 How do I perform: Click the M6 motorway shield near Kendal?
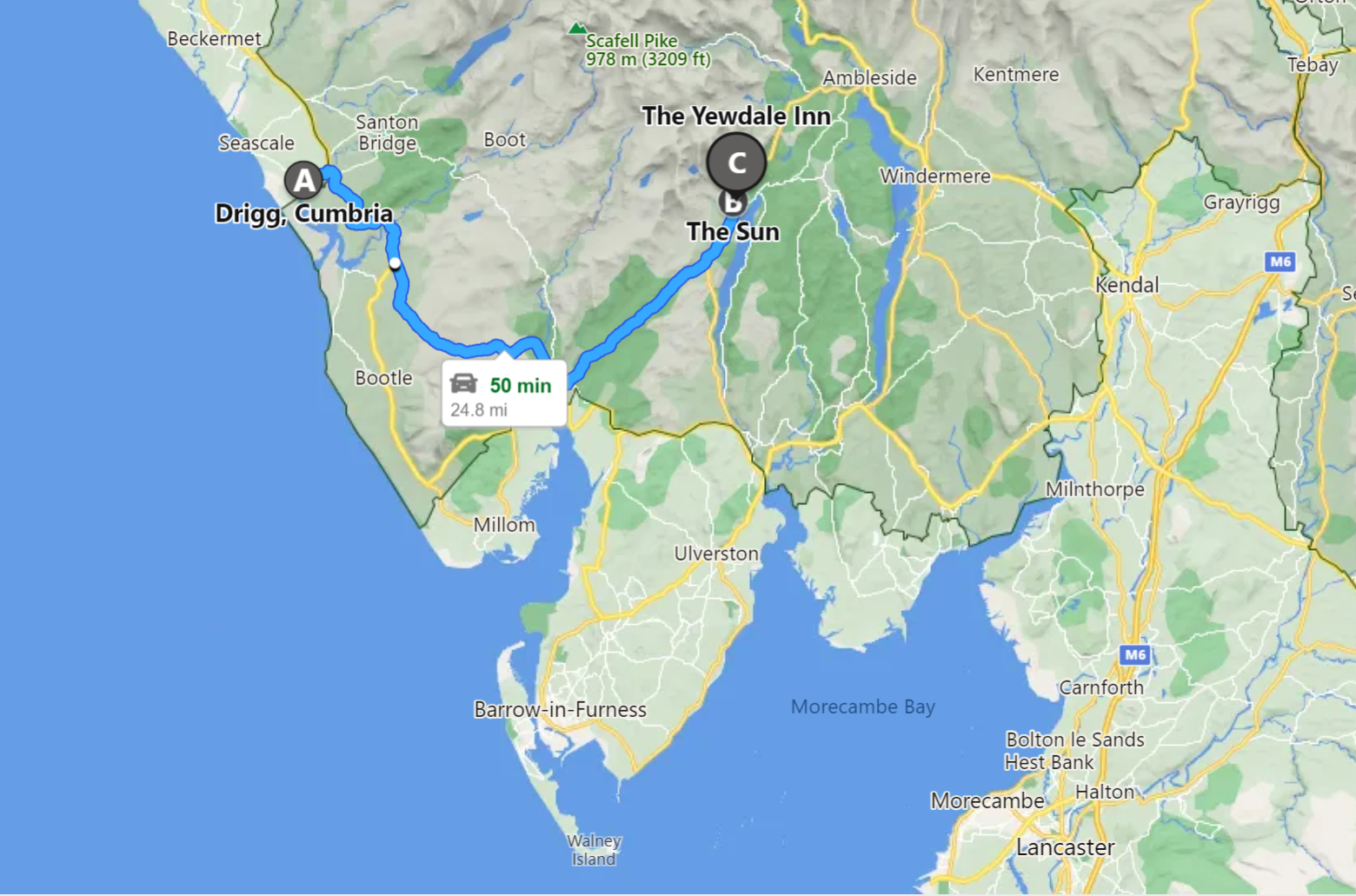click(1280, 262)
